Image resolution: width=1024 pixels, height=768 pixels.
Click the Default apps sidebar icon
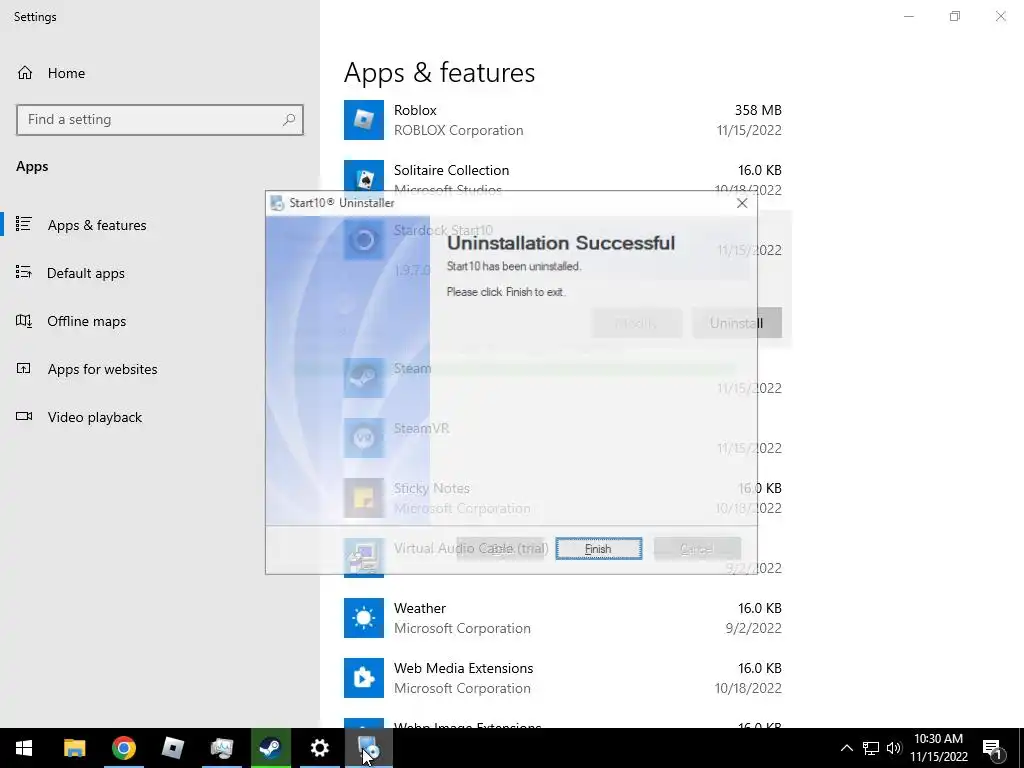[24, 272]
